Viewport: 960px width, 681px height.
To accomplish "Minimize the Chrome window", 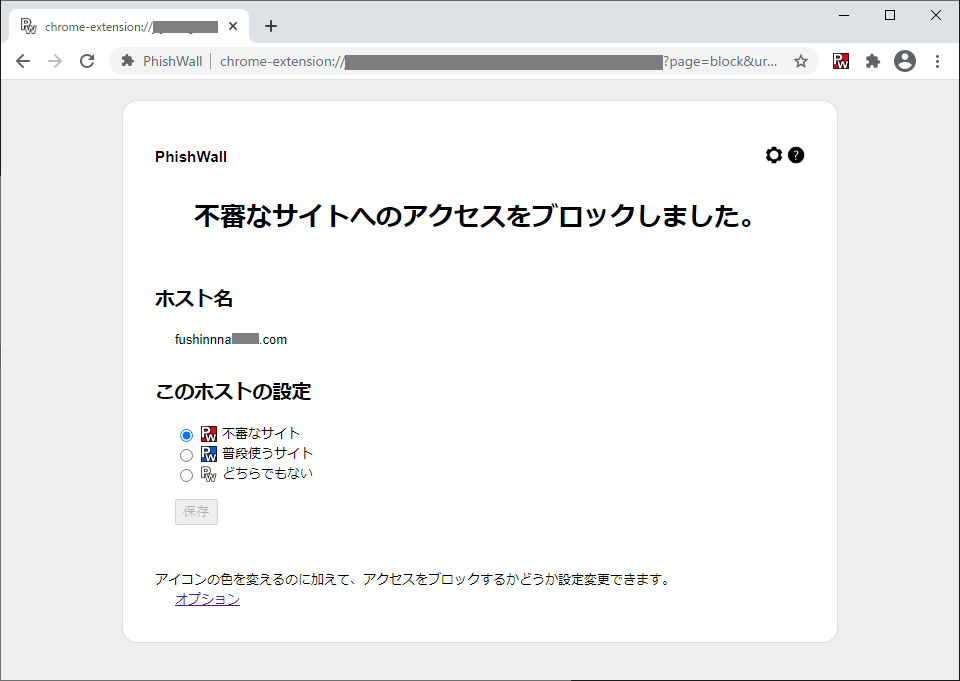I will tap(844, 15).
